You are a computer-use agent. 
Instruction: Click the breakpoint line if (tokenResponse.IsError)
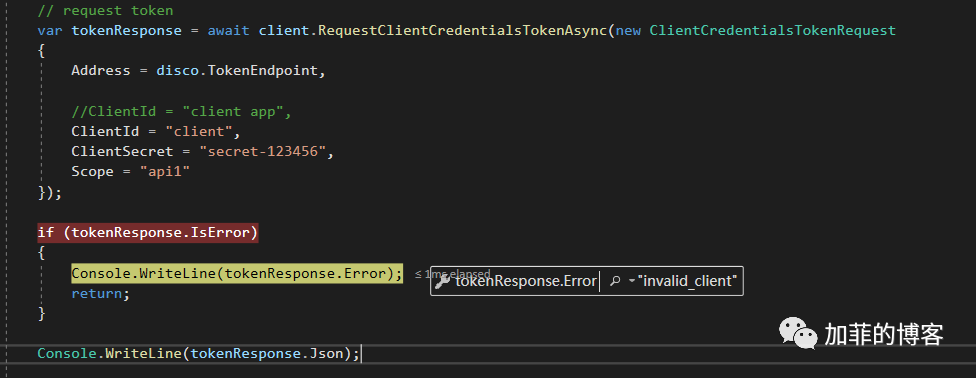coord(148,233)
